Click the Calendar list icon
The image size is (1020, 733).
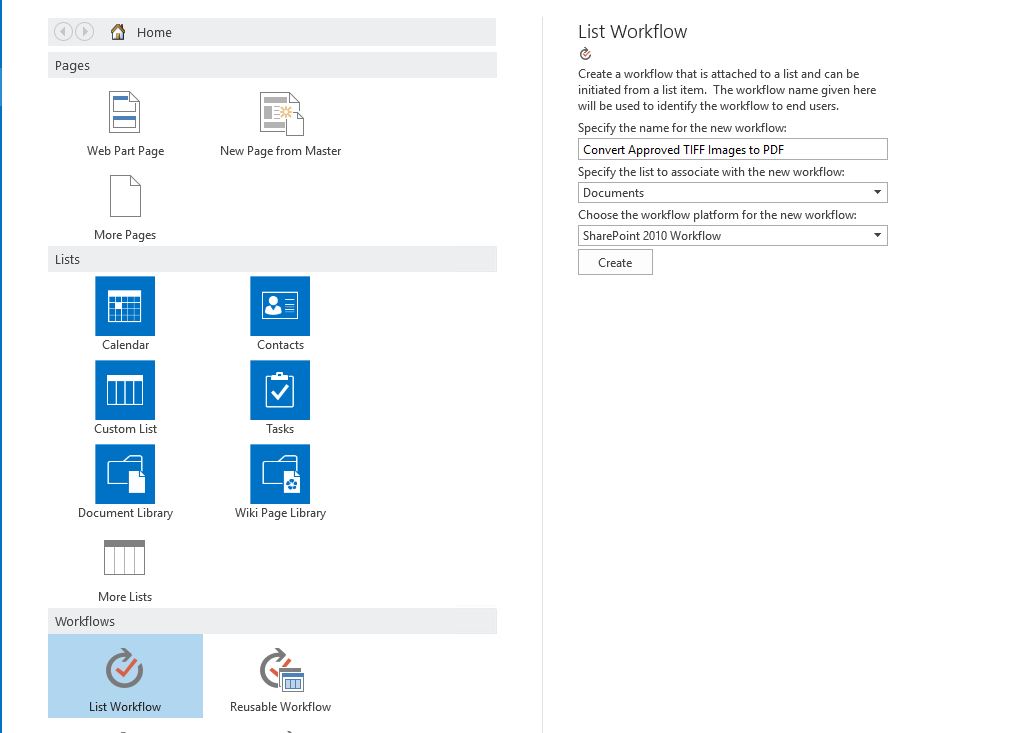tap(124, 305)
